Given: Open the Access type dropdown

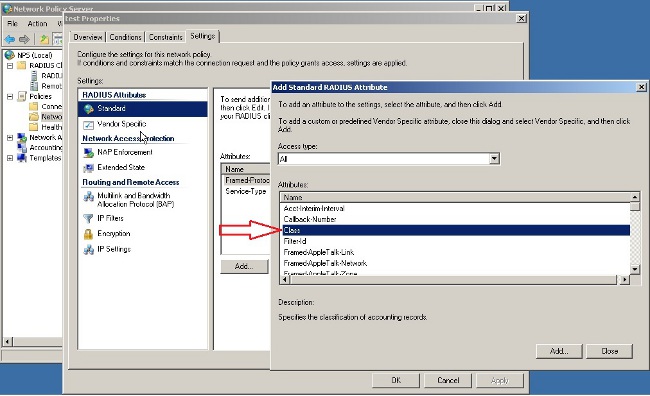Looking at the screenshot, I should (x=494, y=158).
